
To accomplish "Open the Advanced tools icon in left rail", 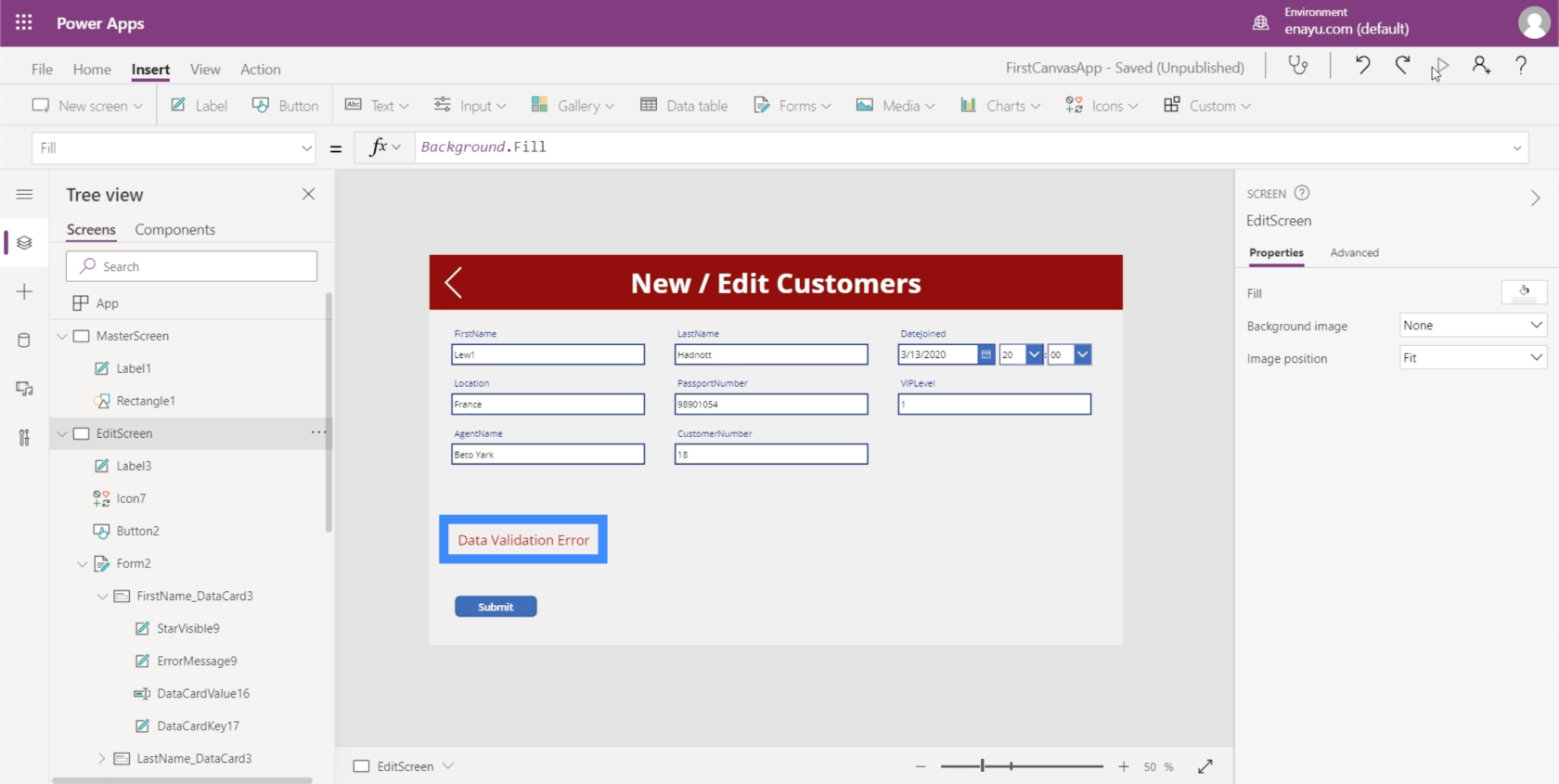I will tap(24, 438).
